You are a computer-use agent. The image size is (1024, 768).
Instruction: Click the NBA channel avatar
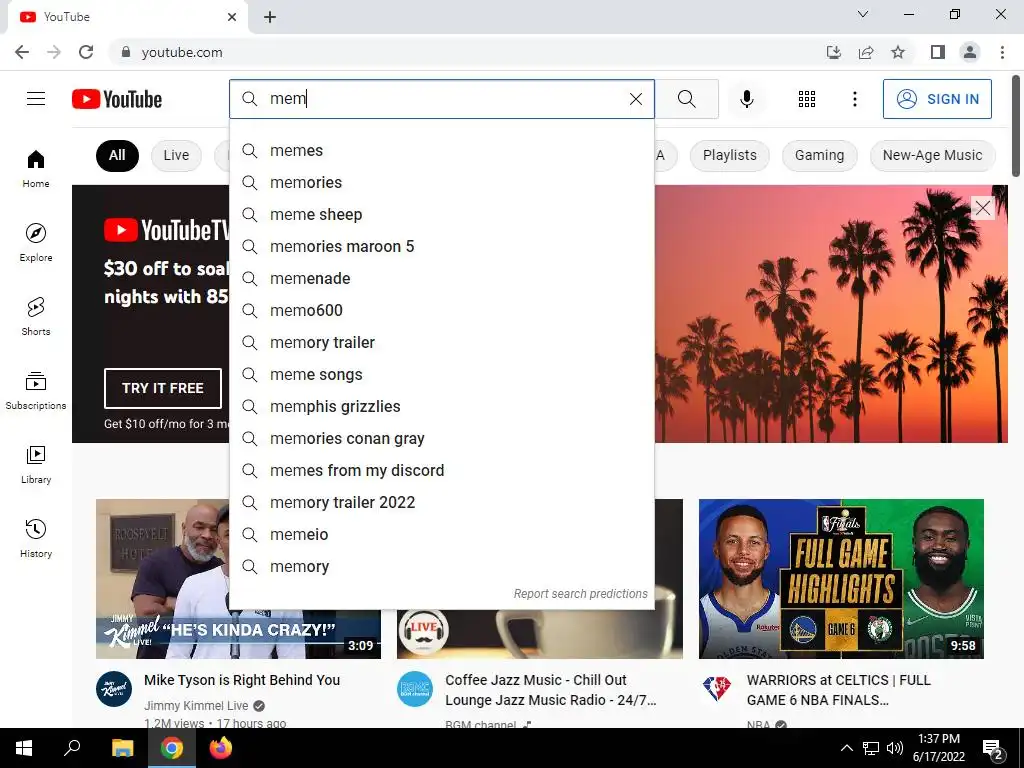(x=716, y=688)
